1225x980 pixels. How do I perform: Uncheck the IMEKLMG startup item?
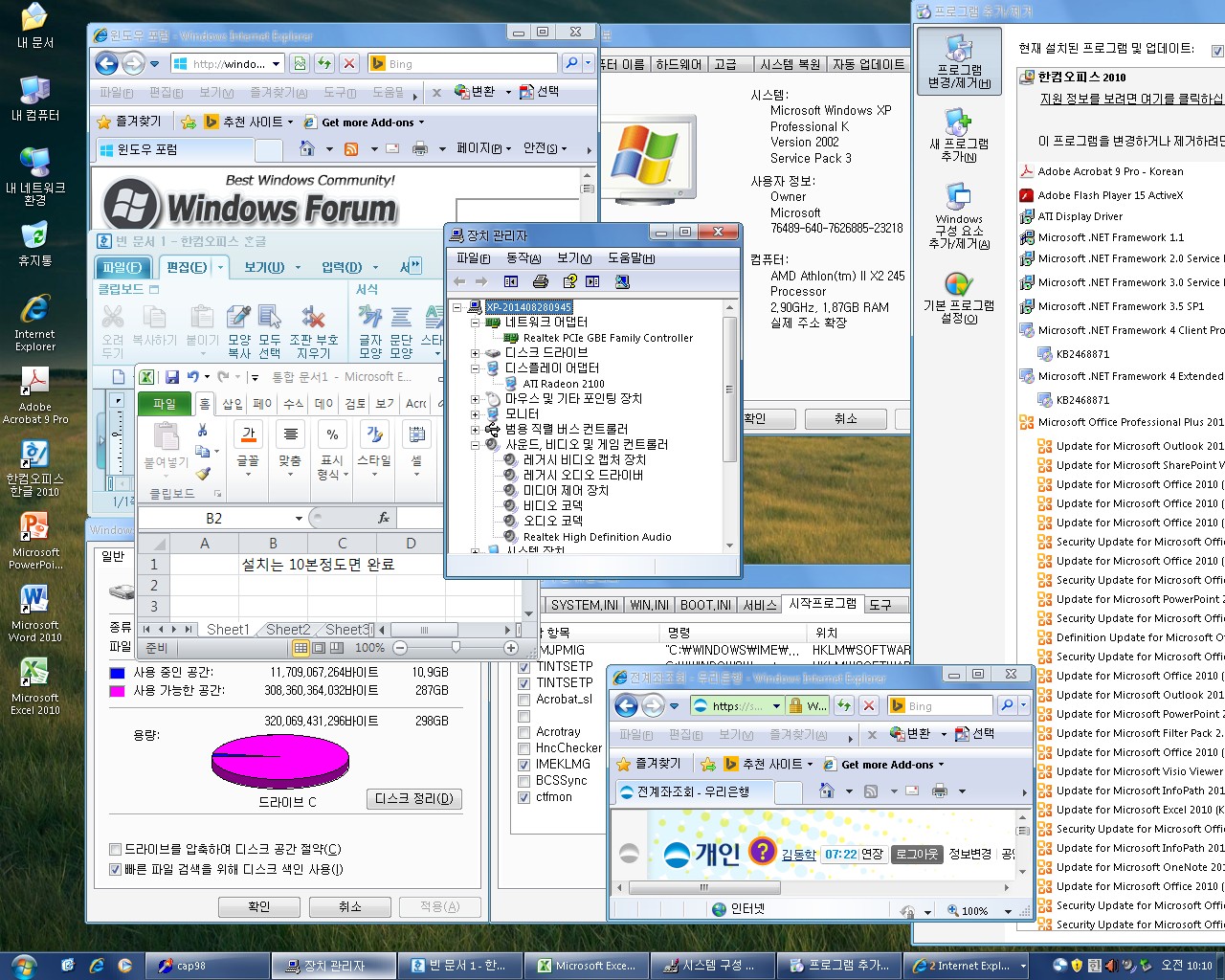[x=523, y=765]
